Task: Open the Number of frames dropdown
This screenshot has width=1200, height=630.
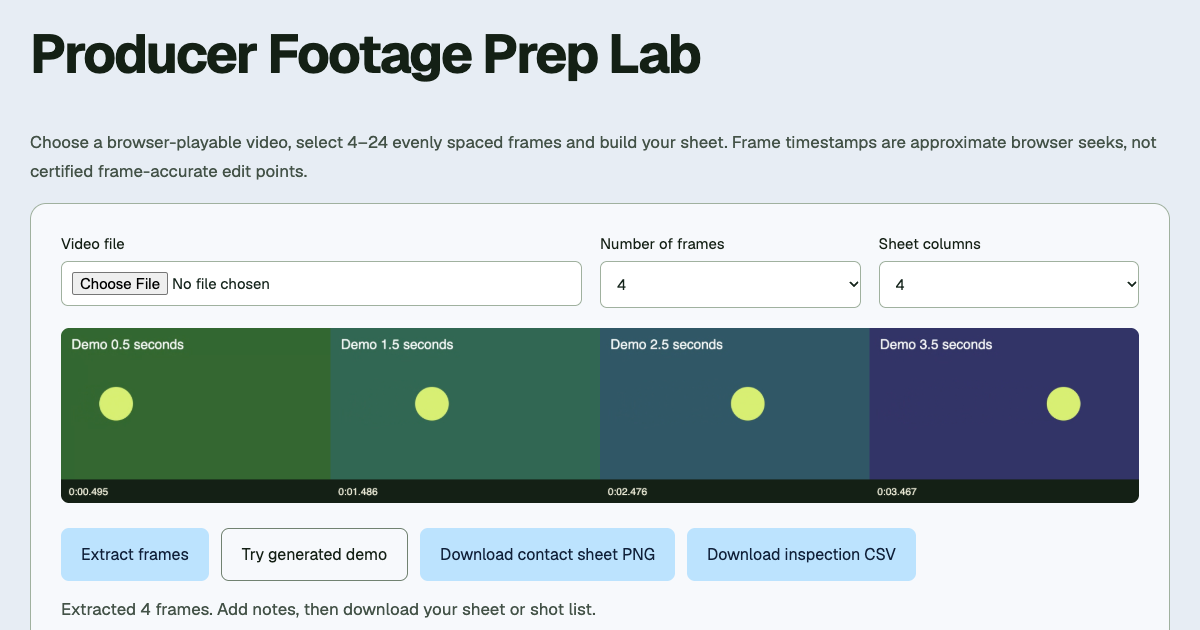Action: 730,284
